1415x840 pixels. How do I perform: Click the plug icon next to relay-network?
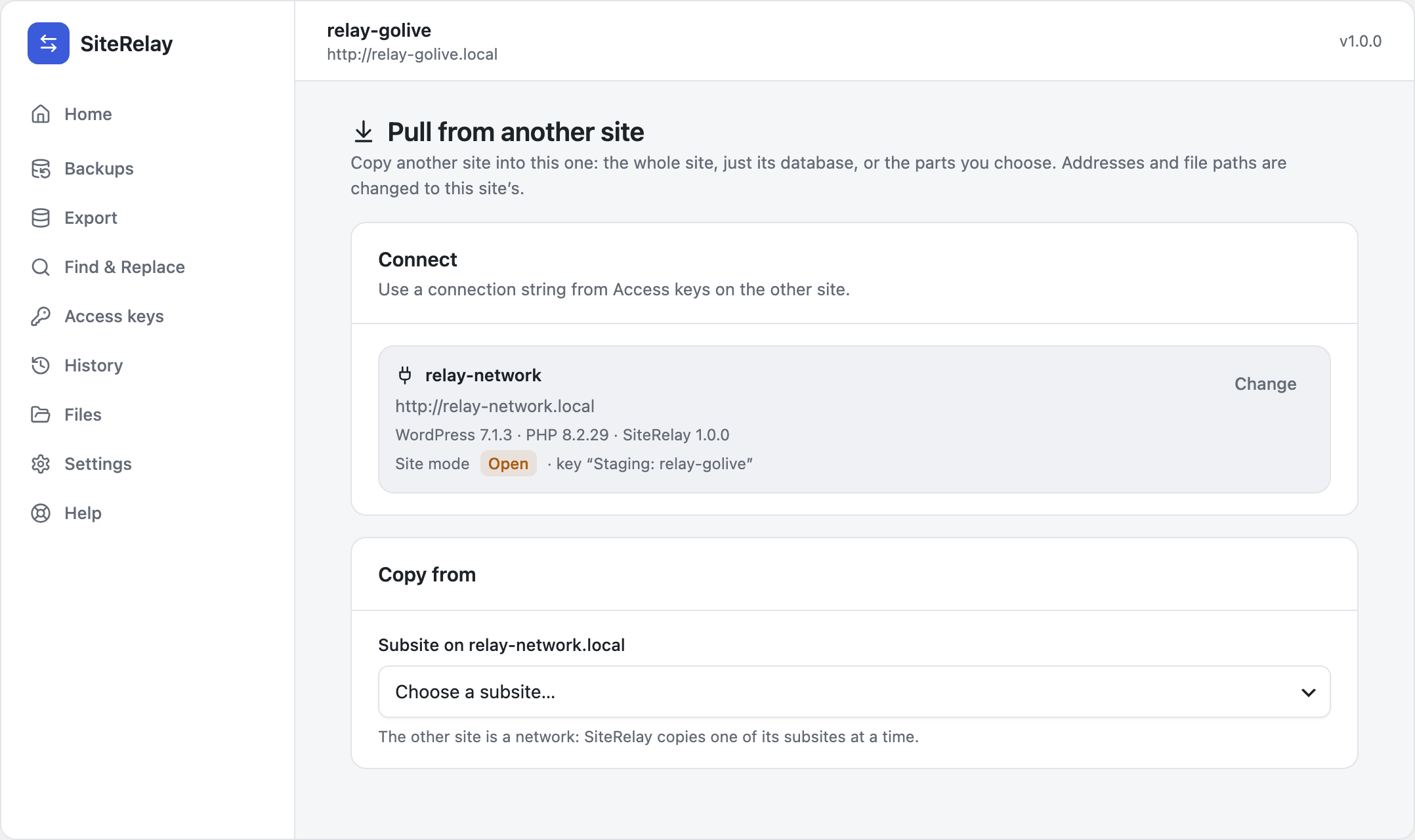pos(405,375)
